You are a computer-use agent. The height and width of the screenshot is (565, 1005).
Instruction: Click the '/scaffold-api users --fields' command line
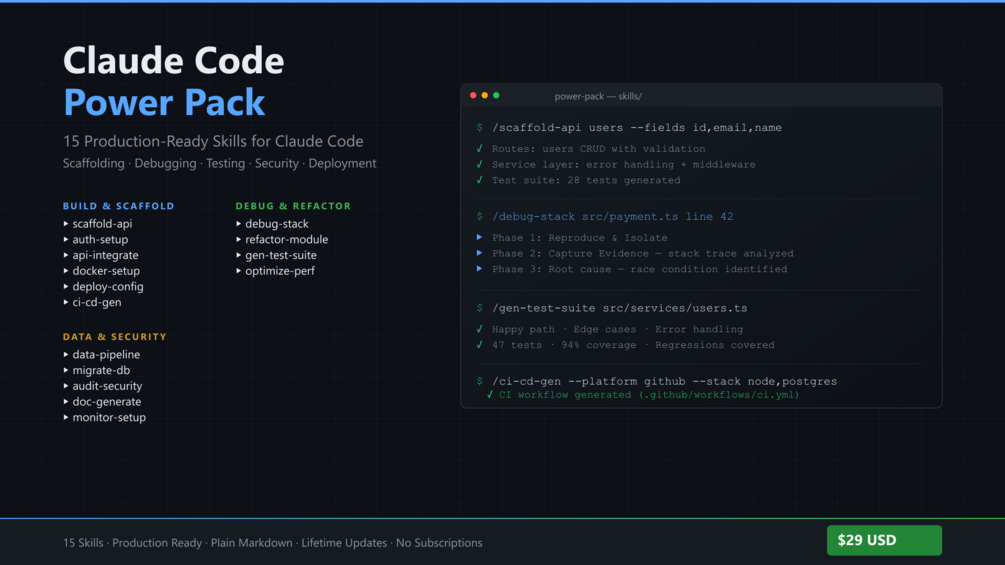636,127
